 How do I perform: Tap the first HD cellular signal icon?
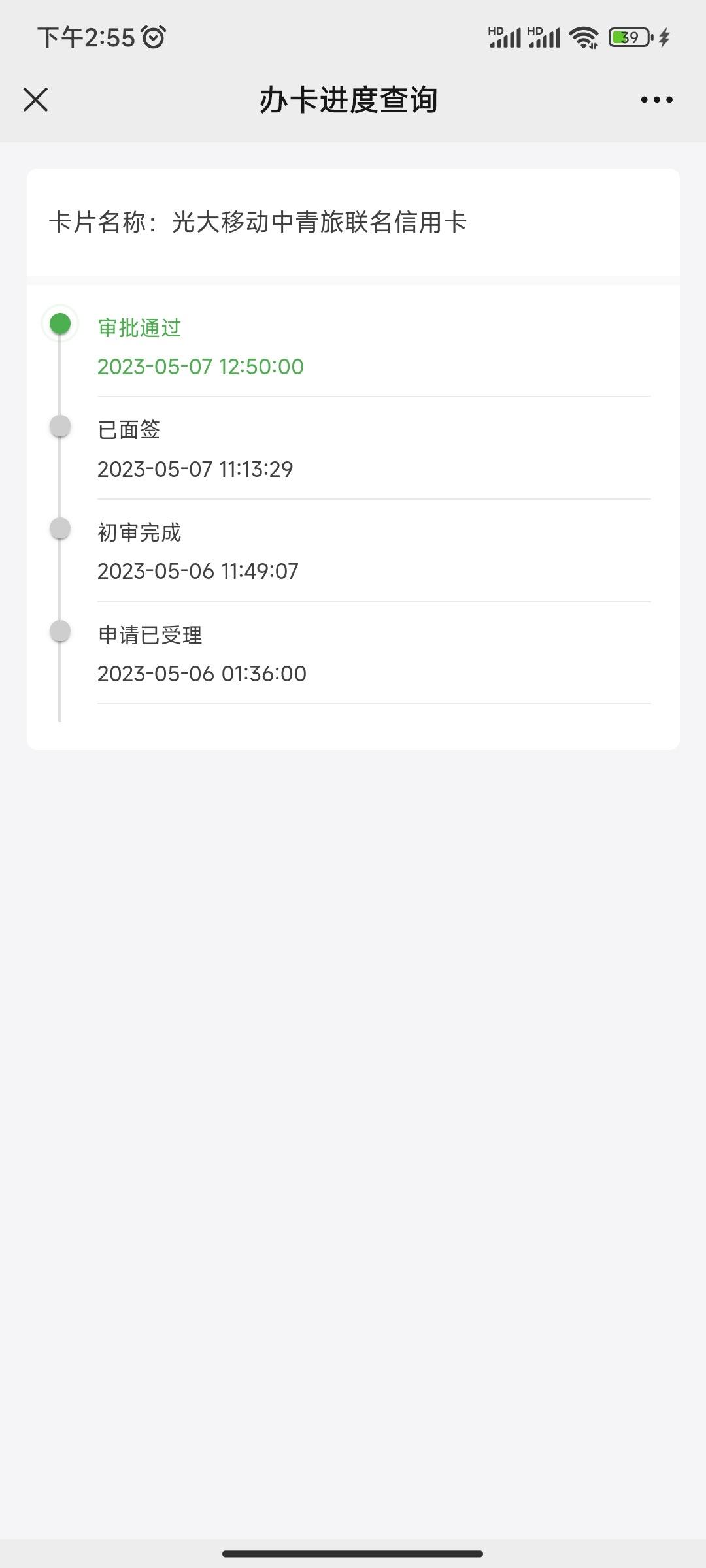click(505, 37)
